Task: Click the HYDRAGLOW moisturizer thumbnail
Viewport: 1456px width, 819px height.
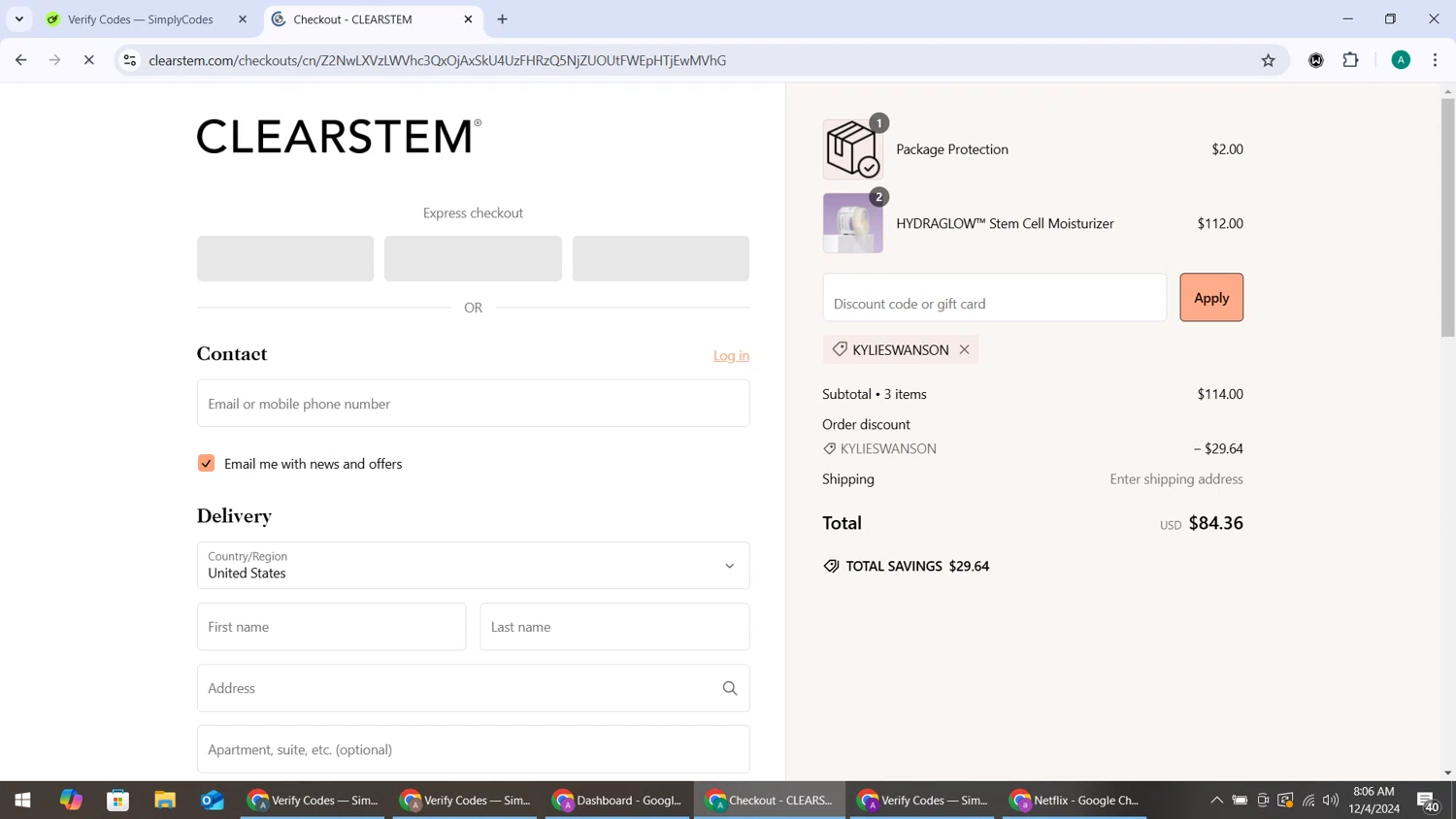Action: coord(852,223)
